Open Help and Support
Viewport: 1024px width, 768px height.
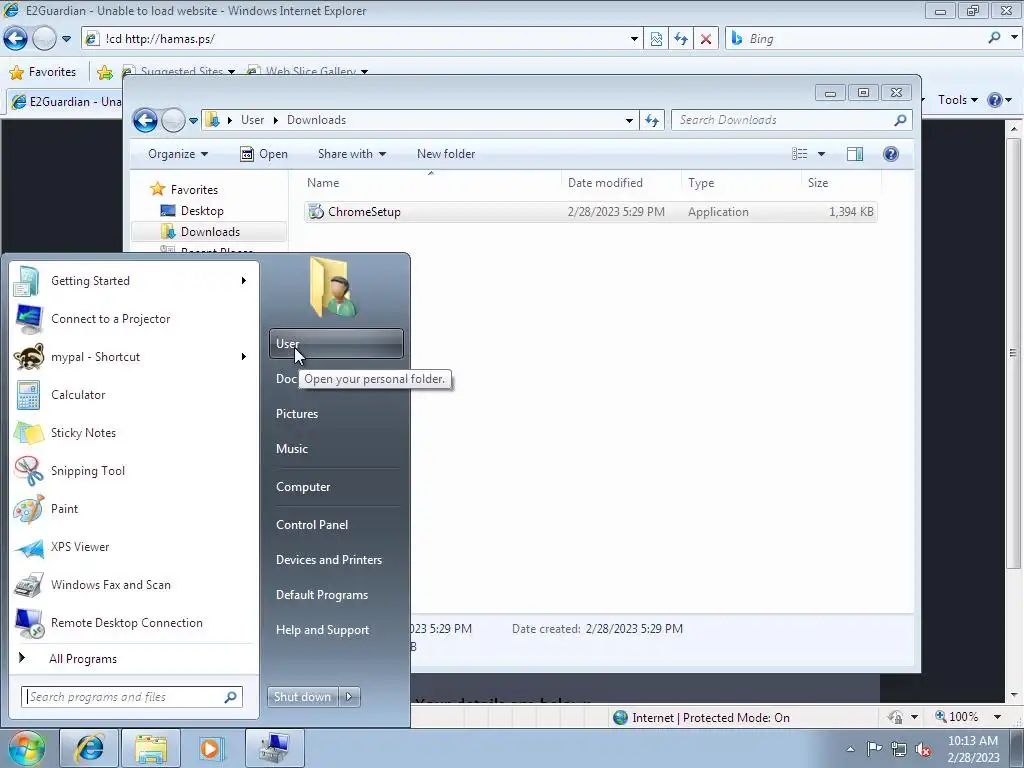[x=336, y=630]
